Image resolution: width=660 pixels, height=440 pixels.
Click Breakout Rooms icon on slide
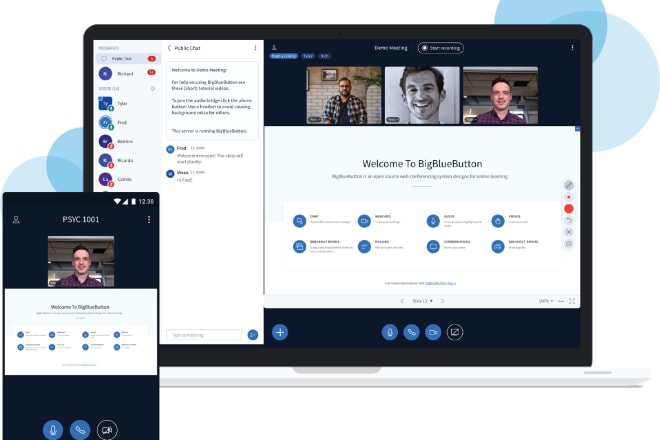299,246
